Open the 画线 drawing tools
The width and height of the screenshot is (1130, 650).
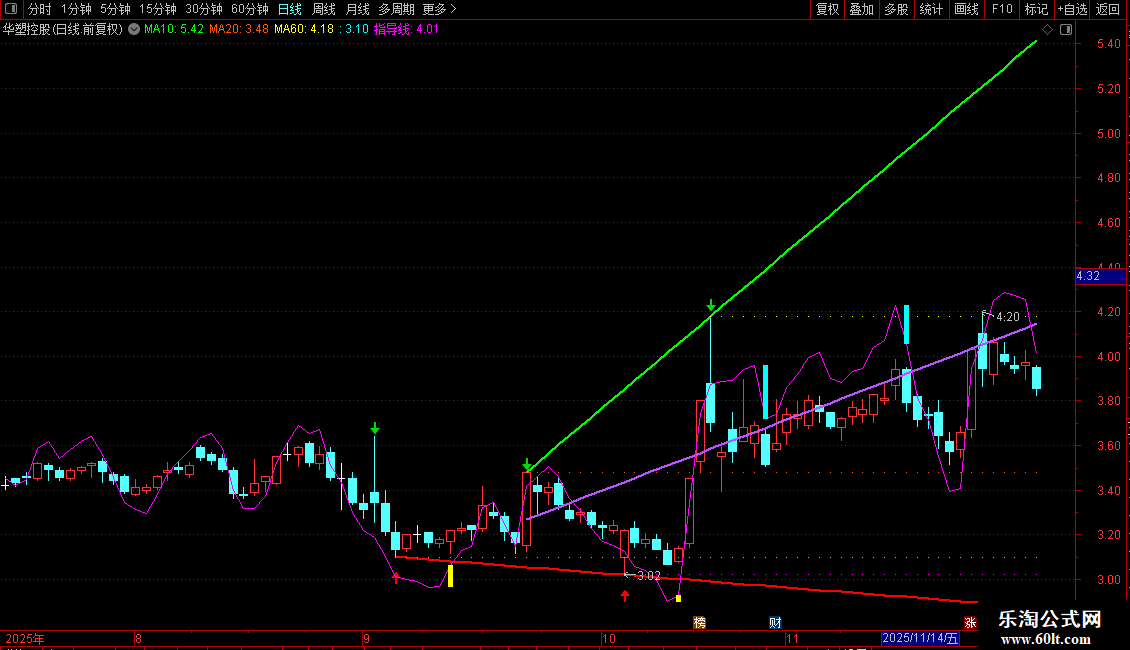pos(966,9)
